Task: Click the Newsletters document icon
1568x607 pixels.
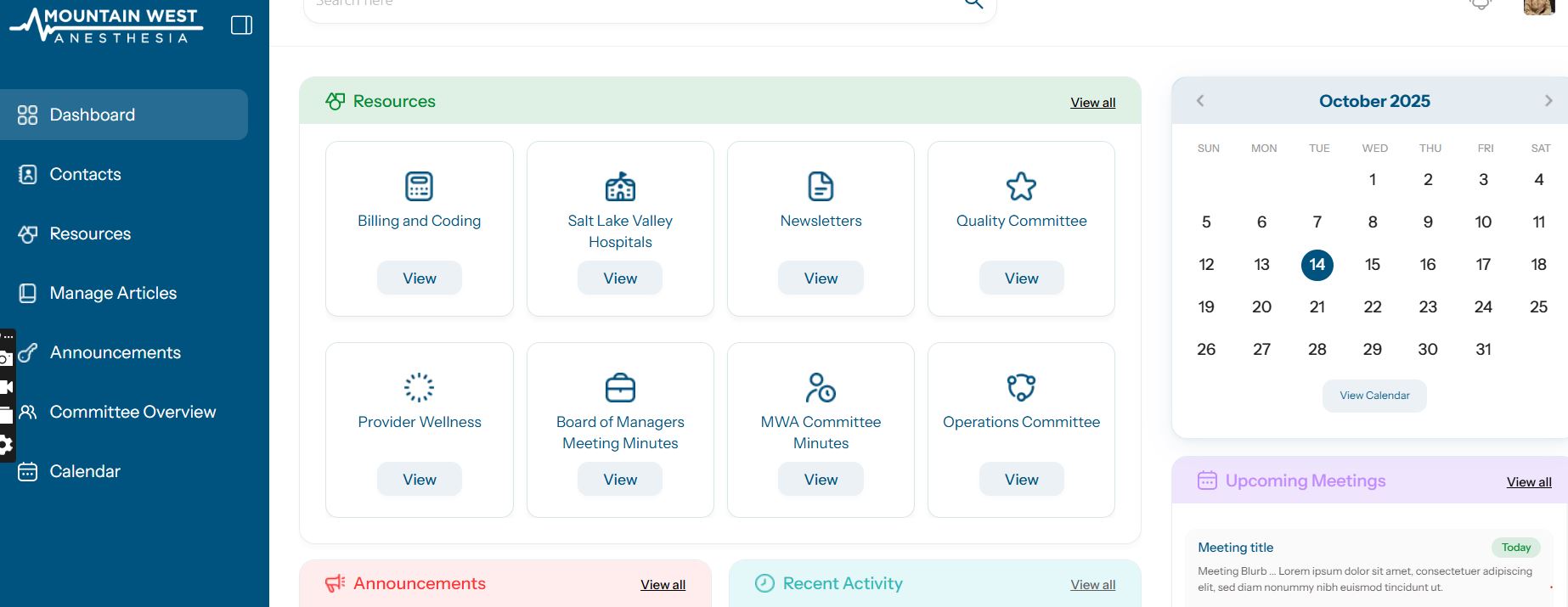Action: pyautogui.click(x=821, y=186)
